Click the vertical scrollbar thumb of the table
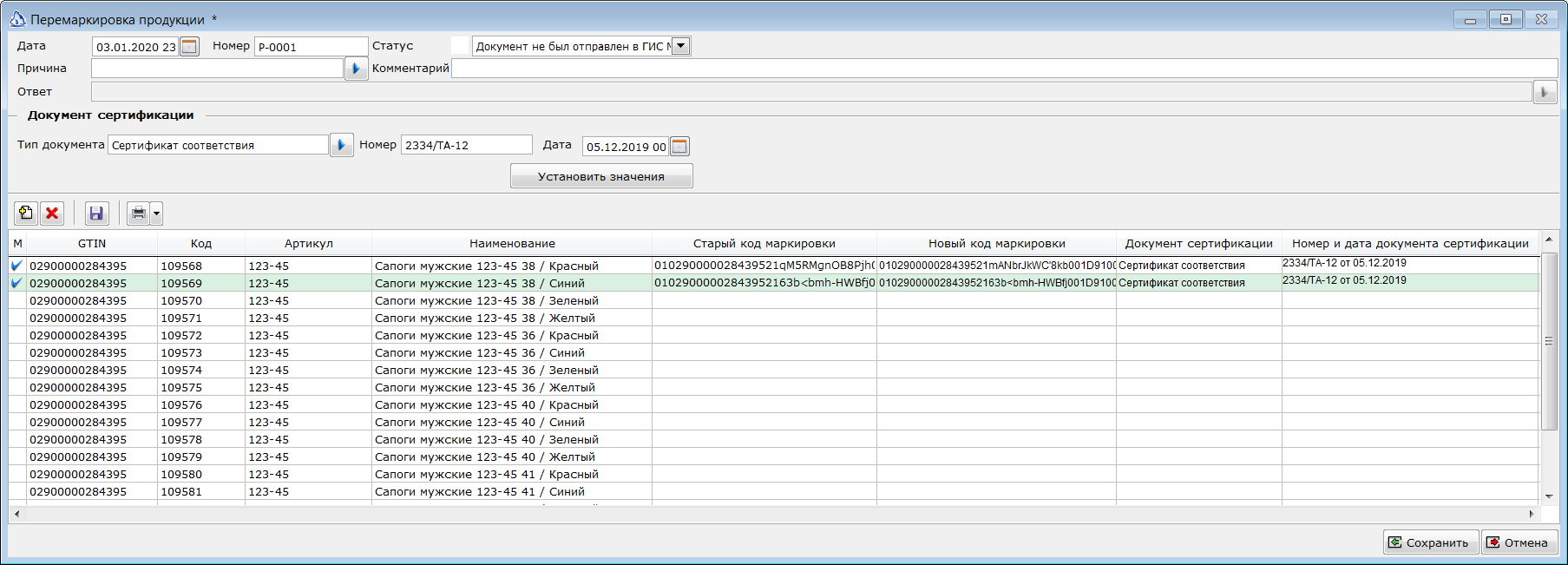This screenshot has height=565, width=1568. pos(1549,341)
